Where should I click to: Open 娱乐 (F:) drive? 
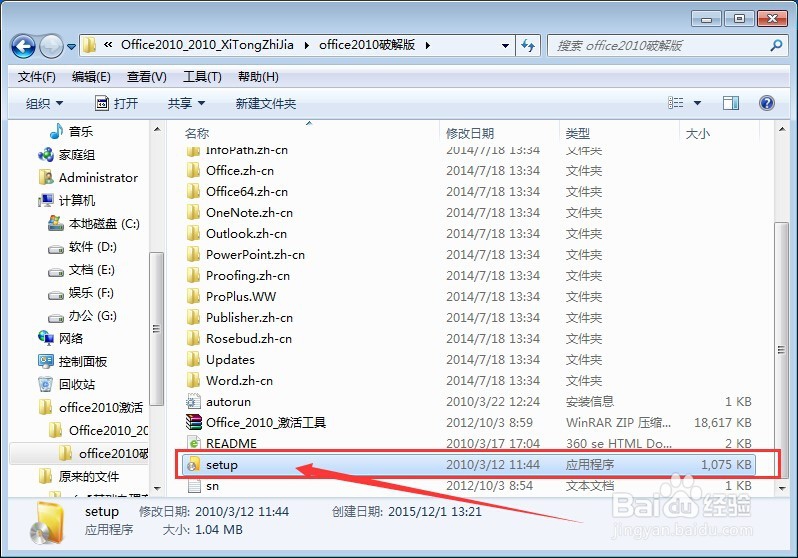80,293
